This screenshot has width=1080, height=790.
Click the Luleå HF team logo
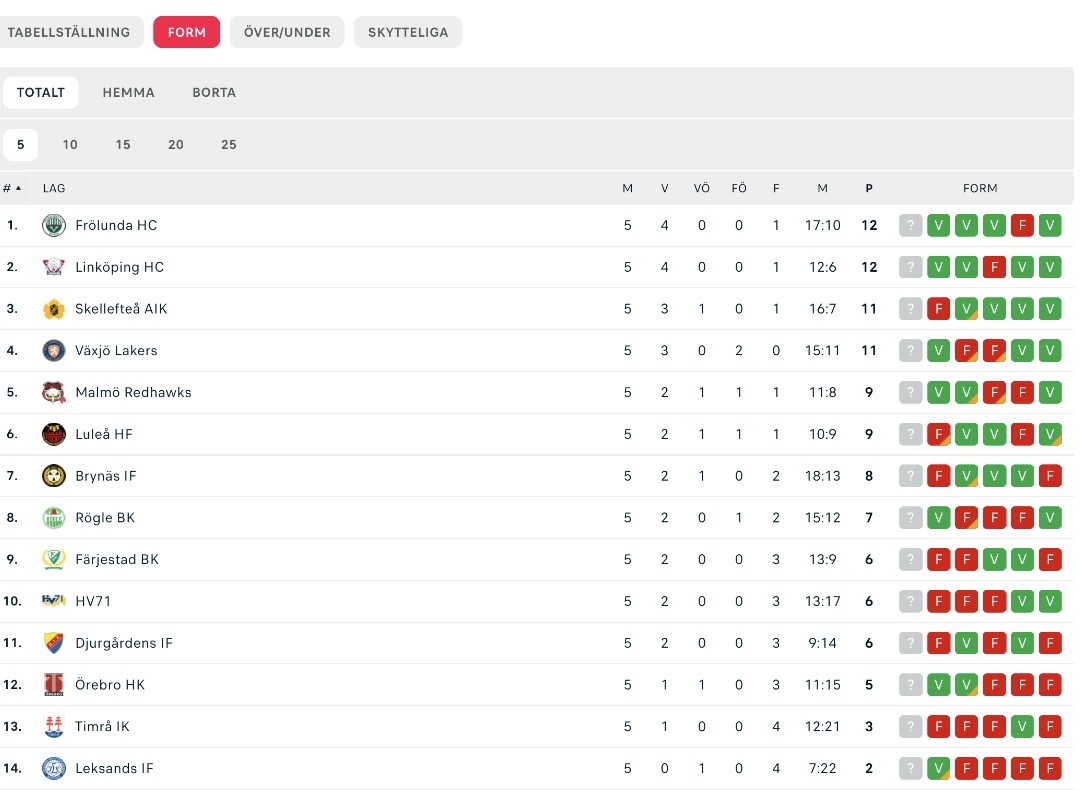pos(54,434)
